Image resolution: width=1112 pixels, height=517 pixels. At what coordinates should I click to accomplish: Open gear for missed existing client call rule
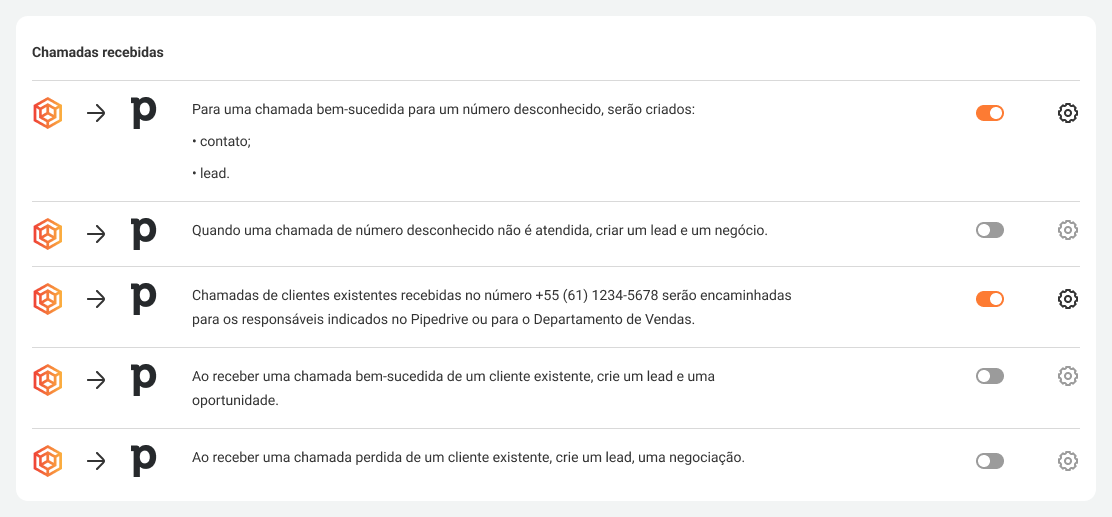click(x=1067, y=461)
